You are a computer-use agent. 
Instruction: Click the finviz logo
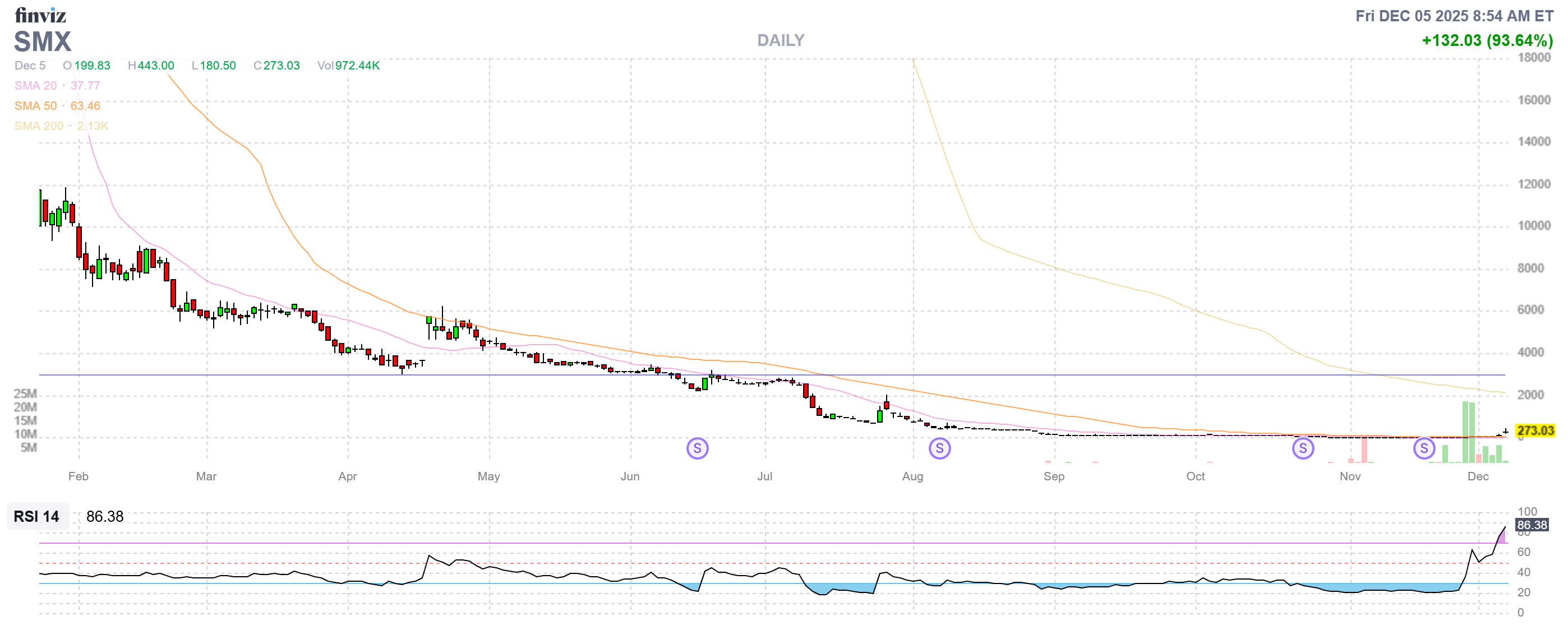click(x=40, y=15)
